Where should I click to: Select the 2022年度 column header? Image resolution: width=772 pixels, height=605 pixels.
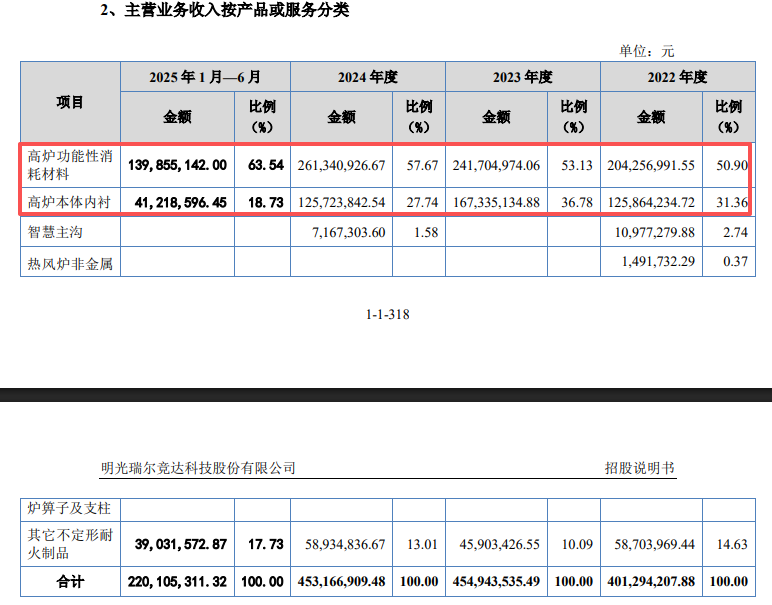coord(677,77)
